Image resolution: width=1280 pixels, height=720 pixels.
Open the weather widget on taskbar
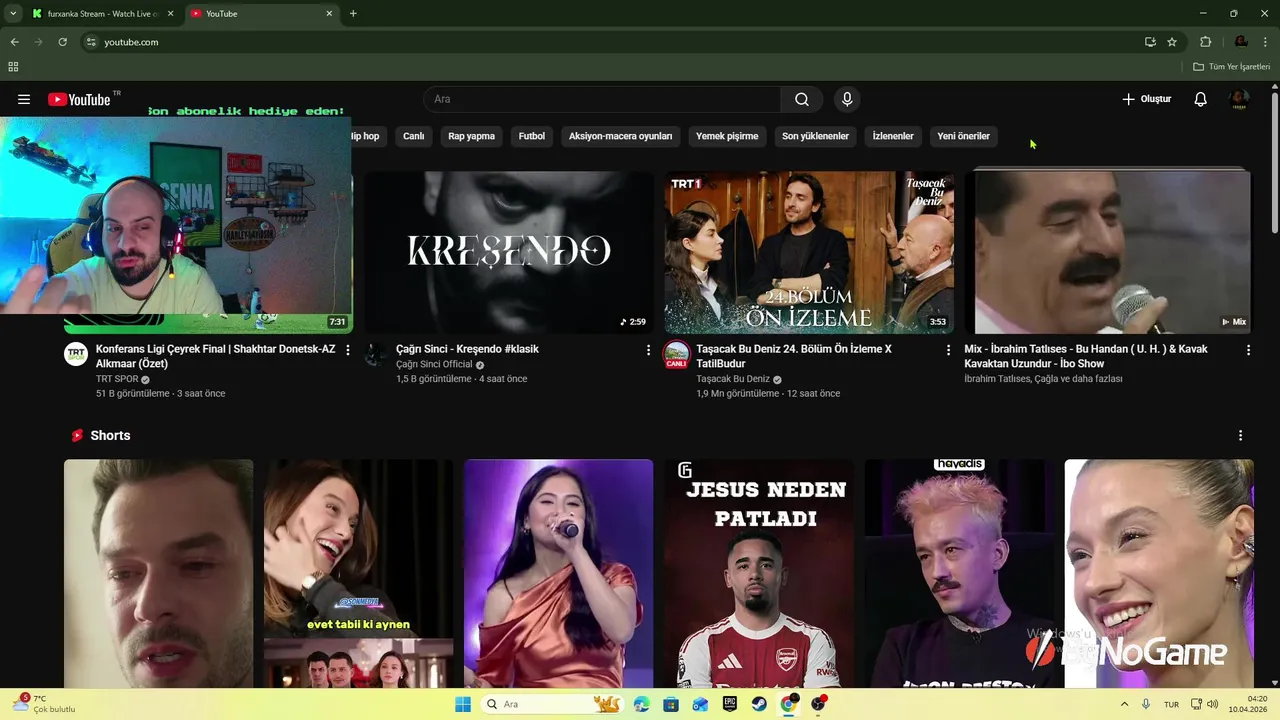(43, 704)
